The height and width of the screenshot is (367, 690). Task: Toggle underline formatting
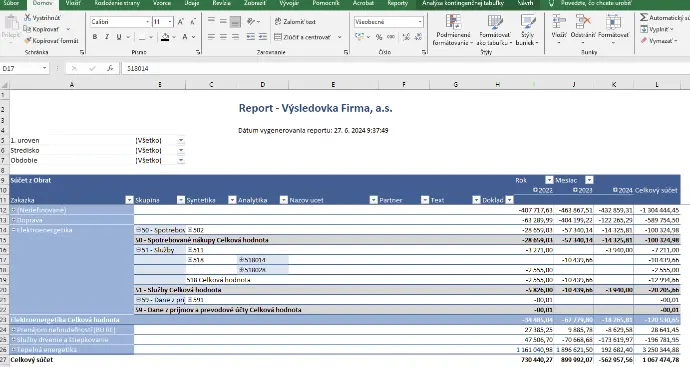pos(119,37)
